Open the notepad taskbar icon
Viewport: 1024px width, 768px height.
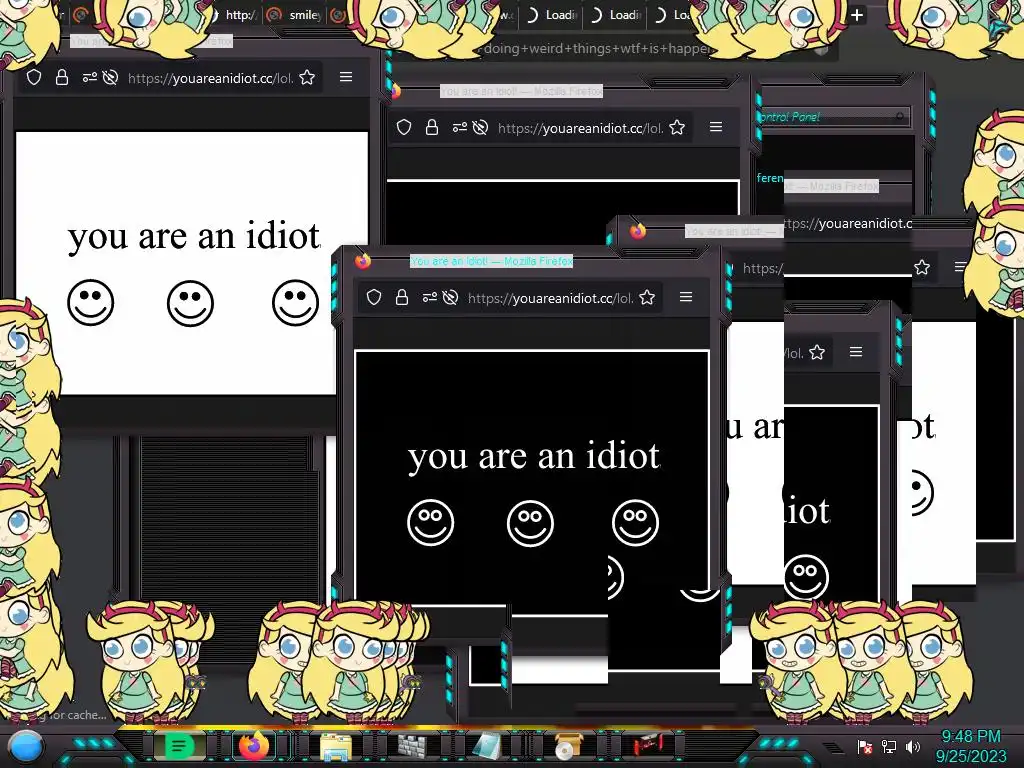point(487,746)
